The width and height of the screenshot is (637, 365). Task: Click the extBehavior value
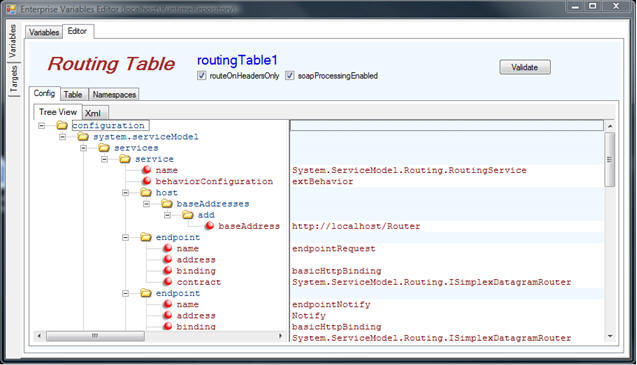click(x=323, y=181)
